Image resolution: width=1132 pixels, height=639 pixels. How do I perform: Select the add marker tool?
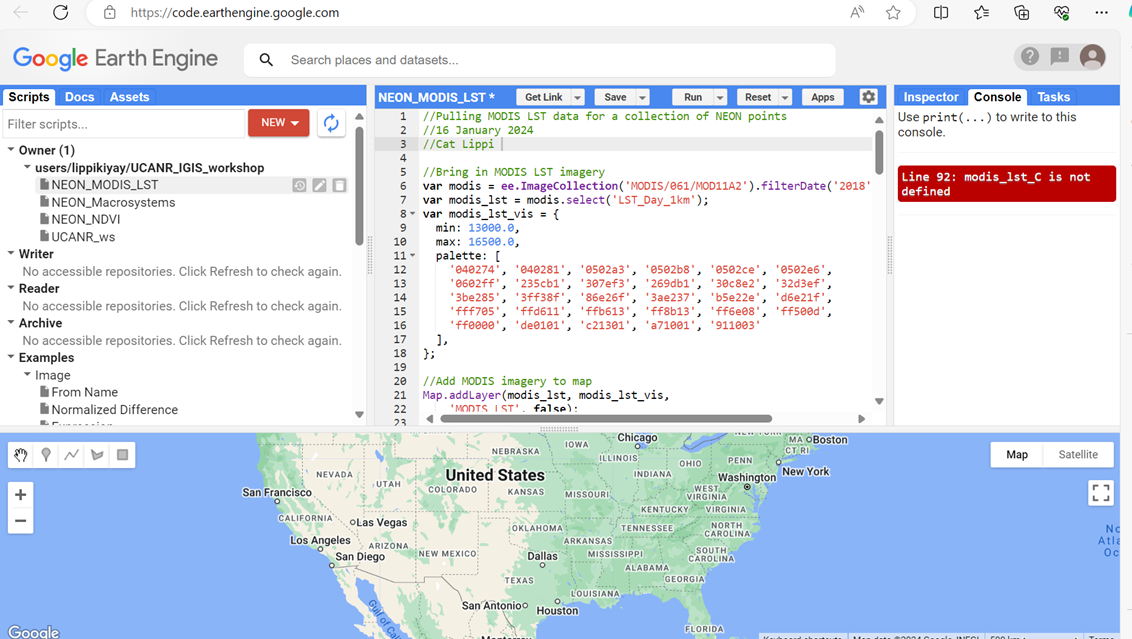point(46,455)
